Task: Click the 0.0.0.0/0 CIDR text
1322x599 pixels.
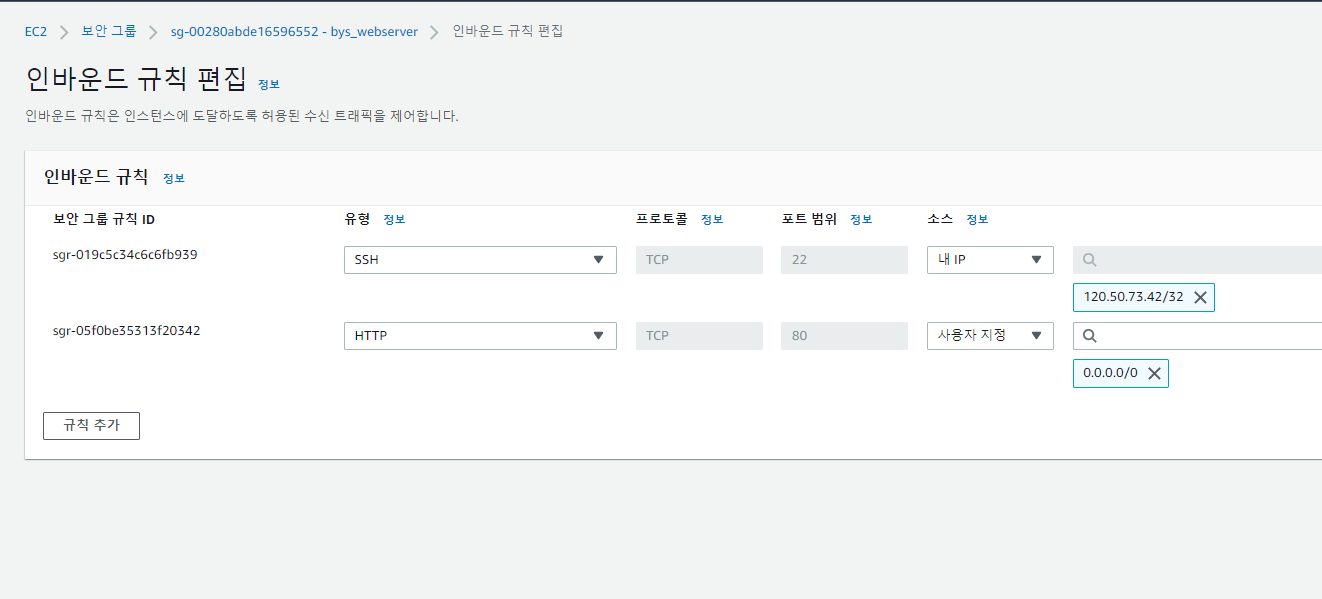Action: click(1110, 373)
